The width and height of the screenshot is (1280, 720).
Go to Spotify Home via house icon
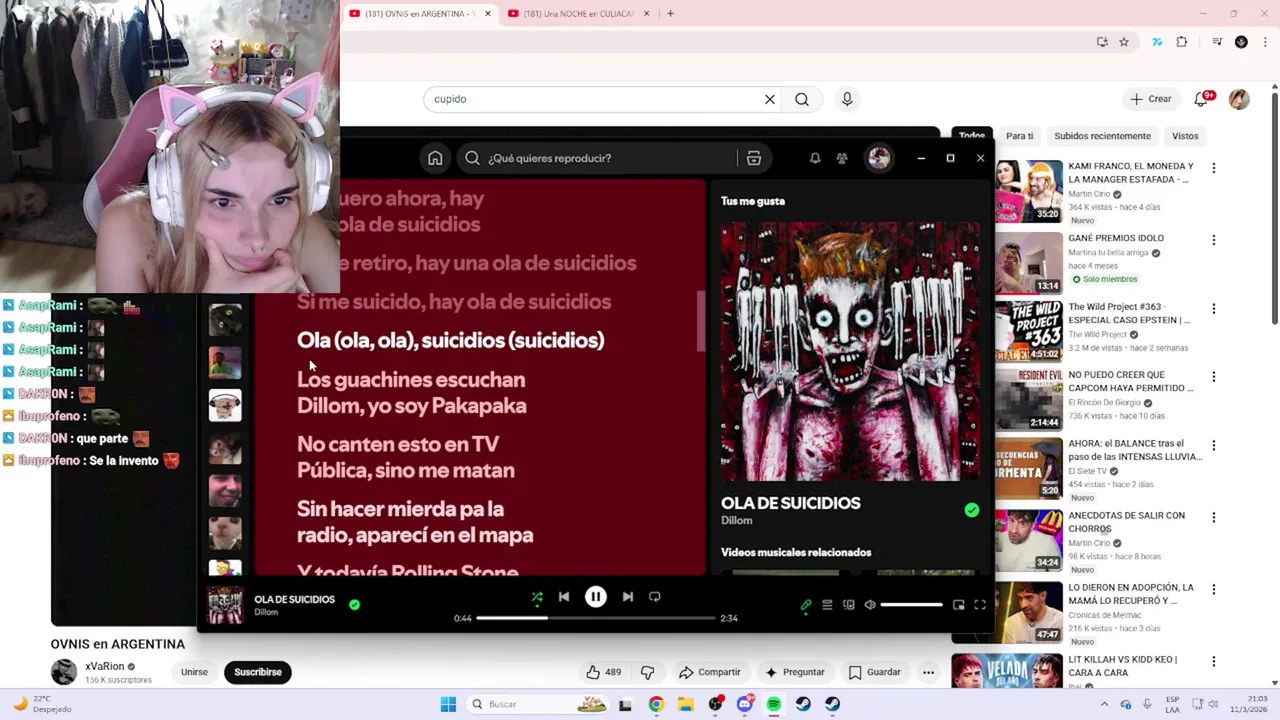pyautogui.click(x=435, y=158)
